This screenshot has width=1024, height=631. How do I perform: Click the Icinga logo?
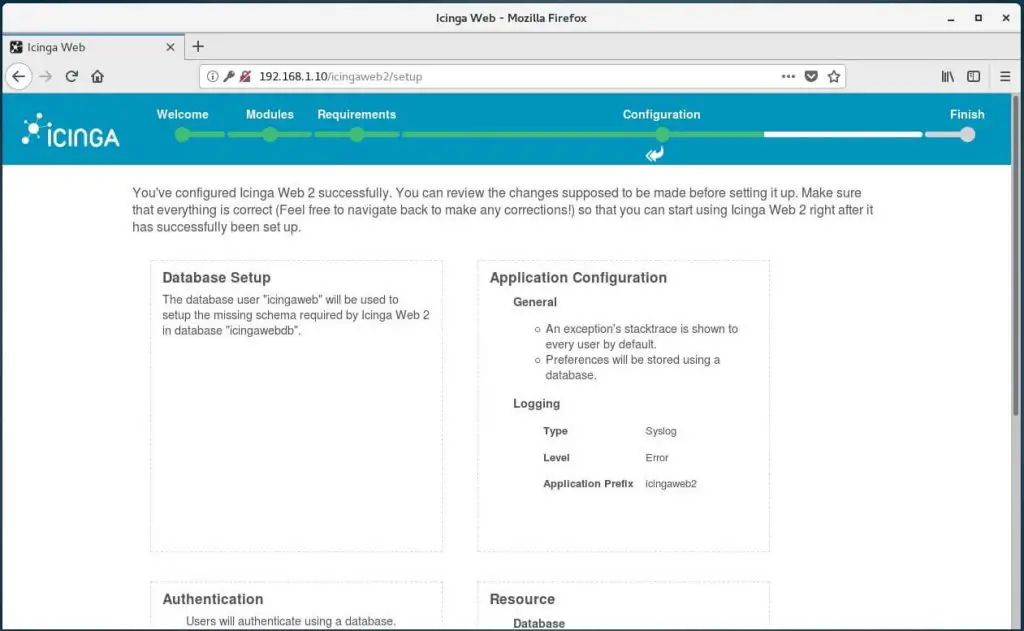click(71, 130)
